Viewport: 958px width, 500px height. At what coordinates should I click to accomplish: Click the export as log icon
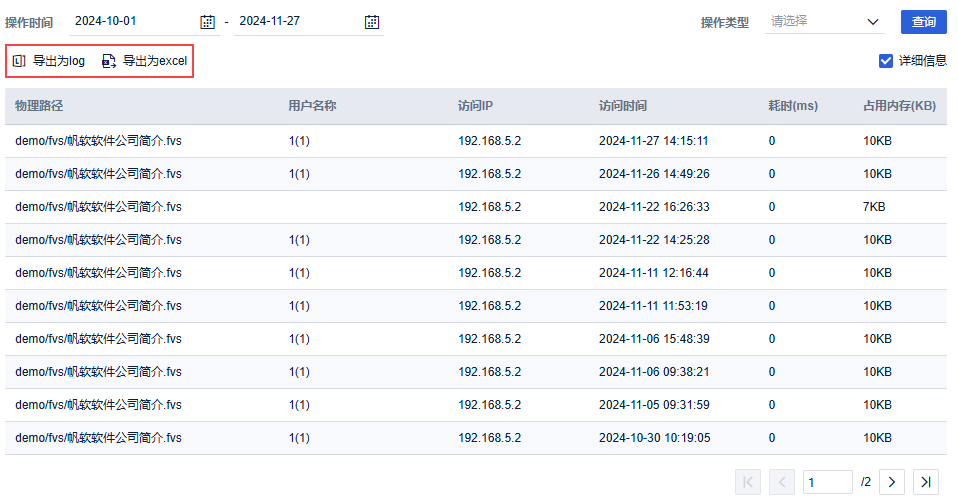click(19, 61)
